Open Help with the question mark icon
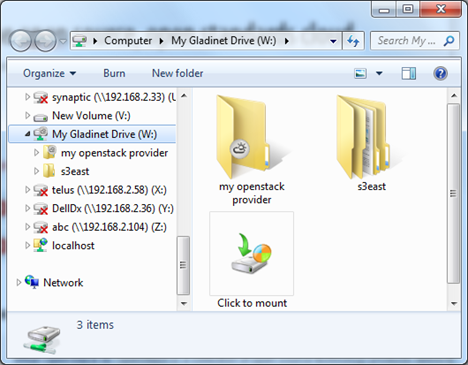Image resolution: width=468 pixels, height=365 pixels. pyautogui.click(x=440, y=73)
